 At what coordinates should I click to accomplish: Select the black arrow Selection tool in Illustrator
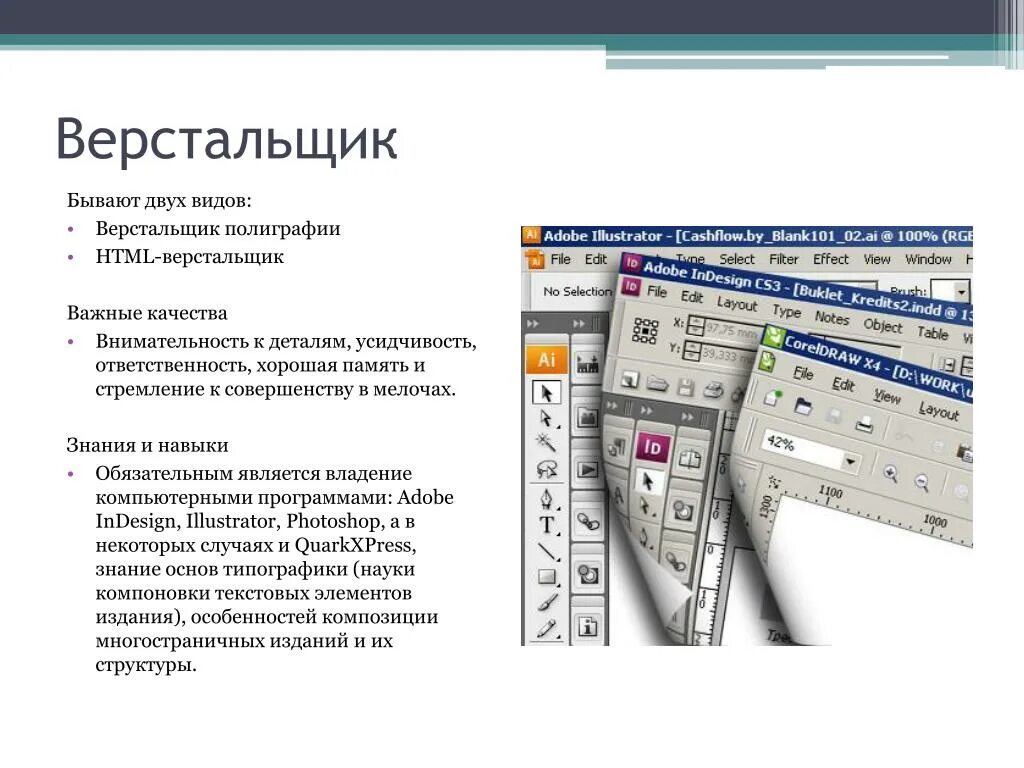point(546,392)
